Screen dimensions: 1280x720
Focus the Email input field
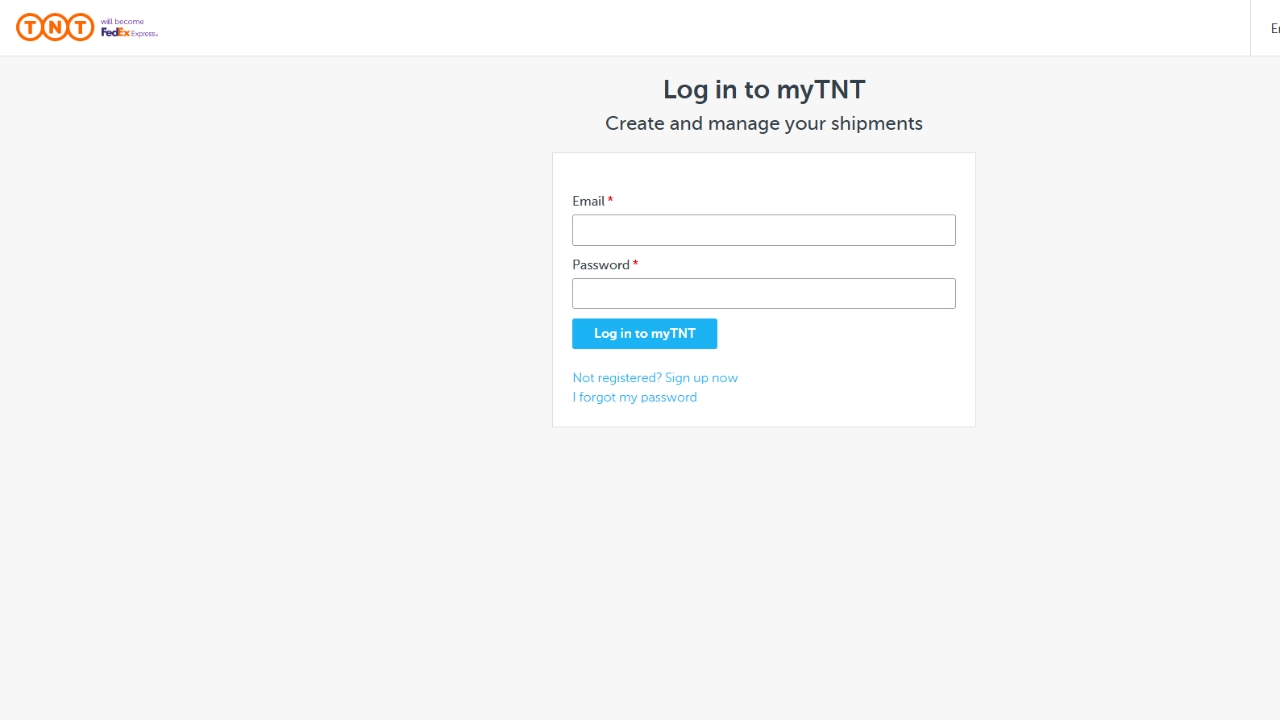pos(764,230)
